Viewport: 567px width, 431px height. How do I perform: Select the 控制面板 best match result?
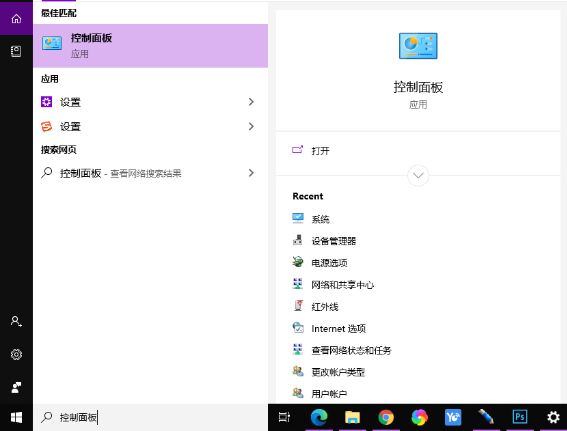point(150,46)
